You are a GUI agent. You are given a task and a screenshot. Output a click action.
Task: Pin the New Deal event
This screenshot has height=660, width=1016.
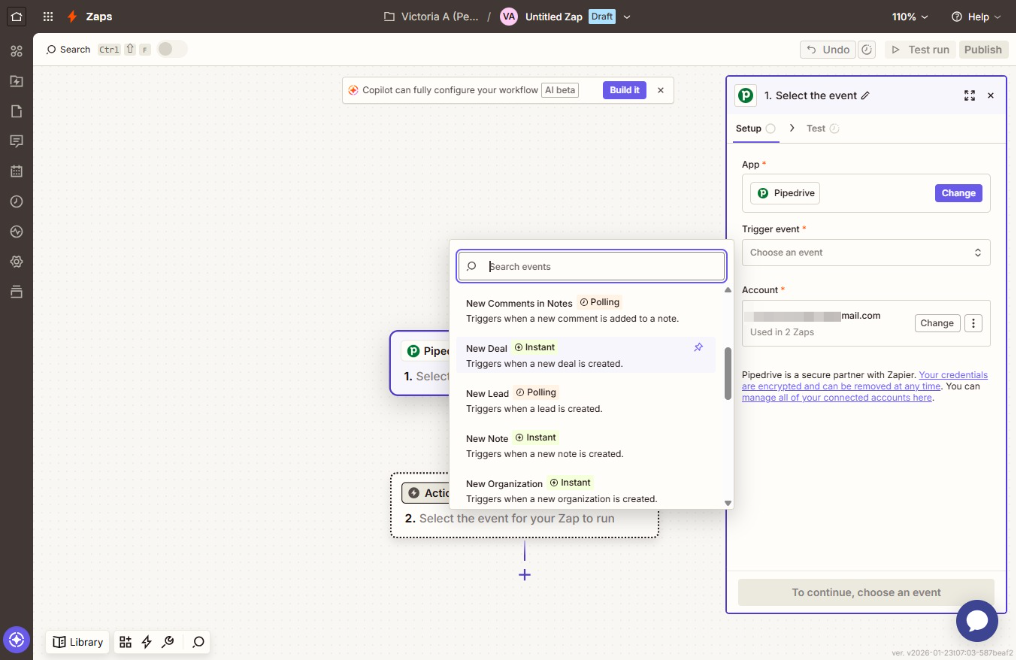698,347
